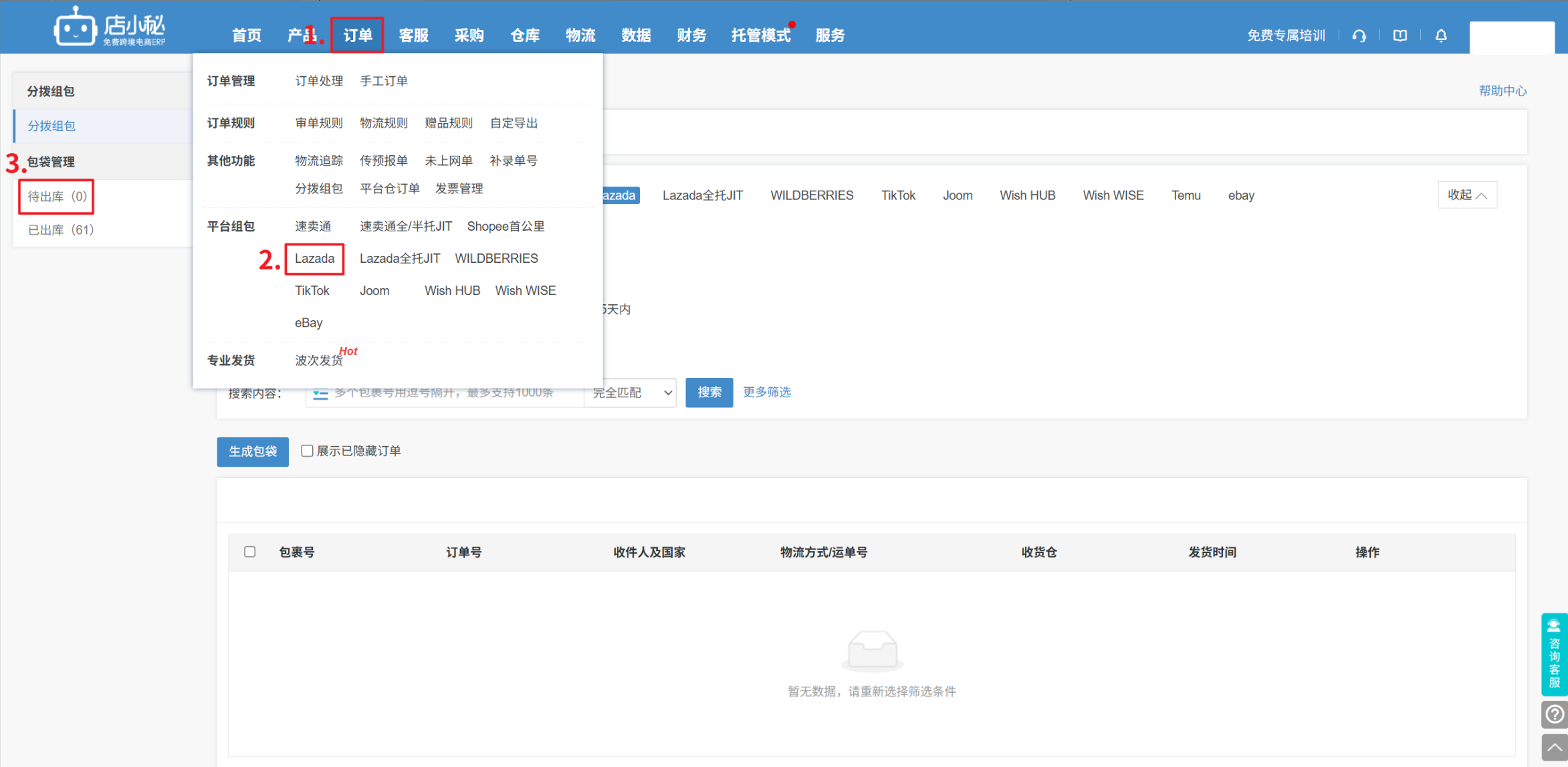This screenshot has height=767, width=1568.
Task: Open the 完全匹配 match type dropdown
Action: pos(631,393)
